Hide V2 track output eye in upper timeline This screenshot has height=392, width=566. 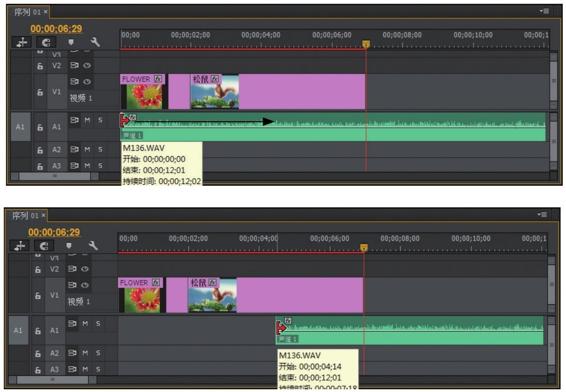[x=87, y=66]
